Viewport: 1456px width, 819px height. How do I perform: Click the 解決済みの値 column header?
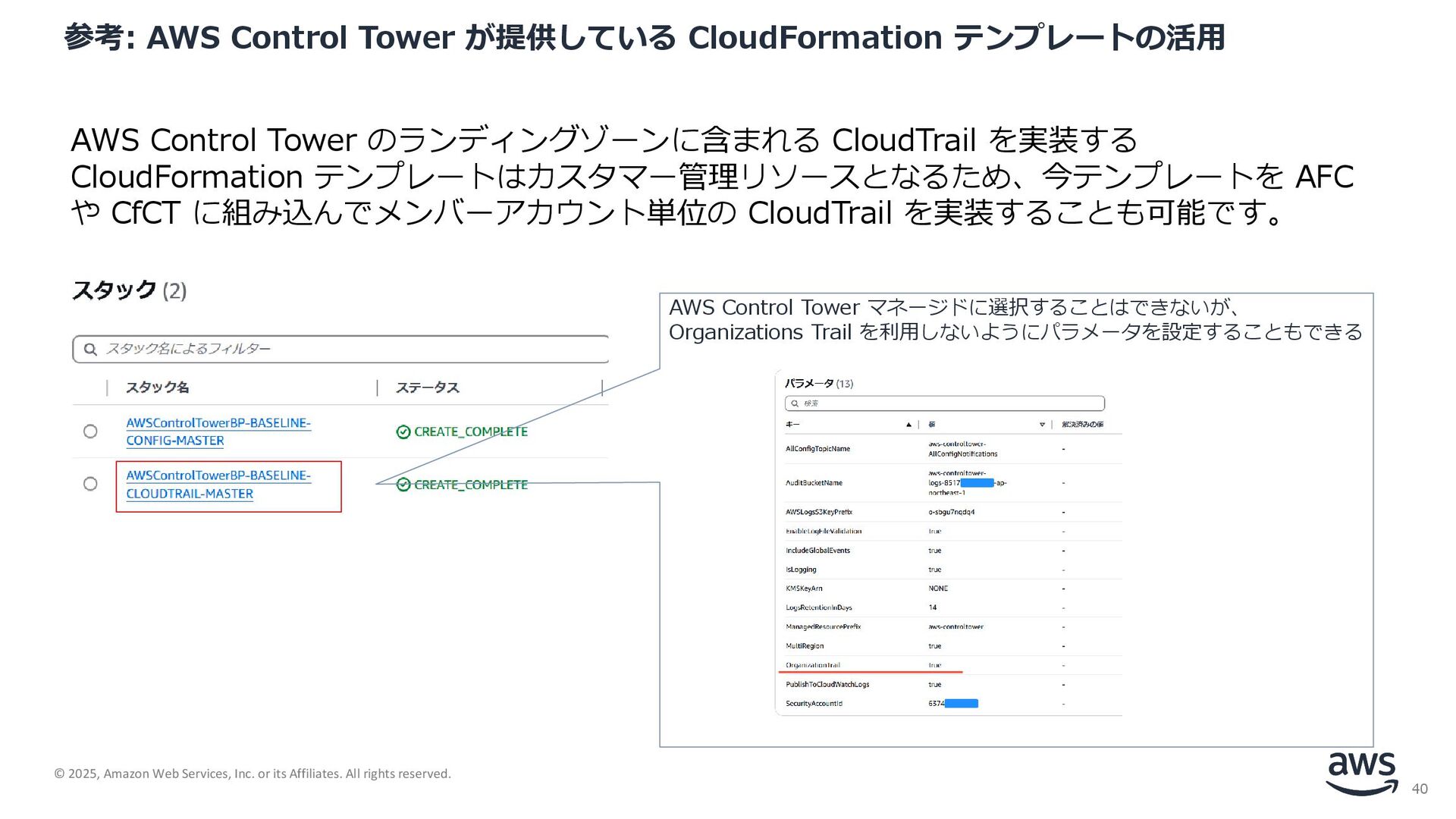[1082, 425]
